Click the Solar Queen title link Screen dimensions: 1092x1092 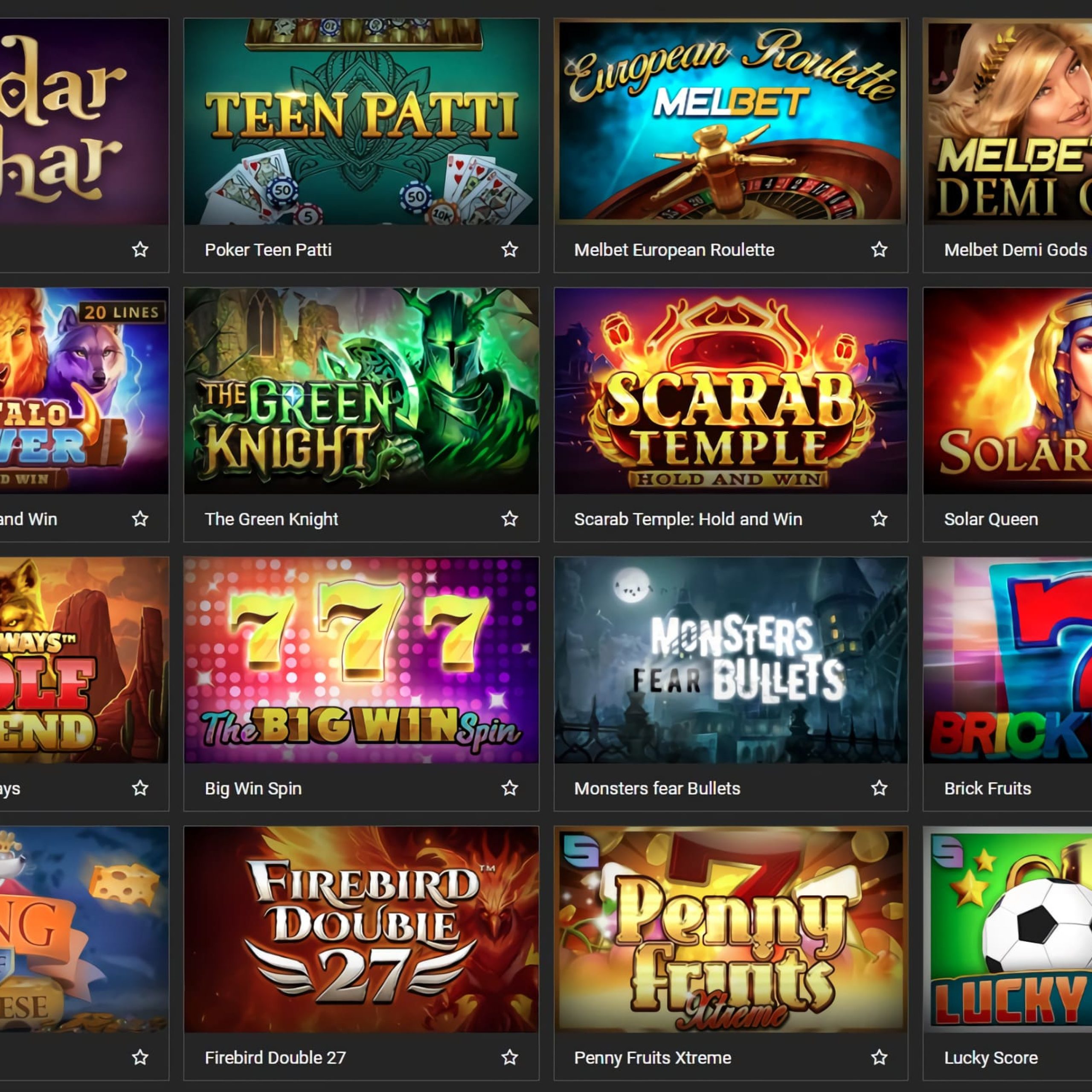pyautogui.click(x=991, y=519)
